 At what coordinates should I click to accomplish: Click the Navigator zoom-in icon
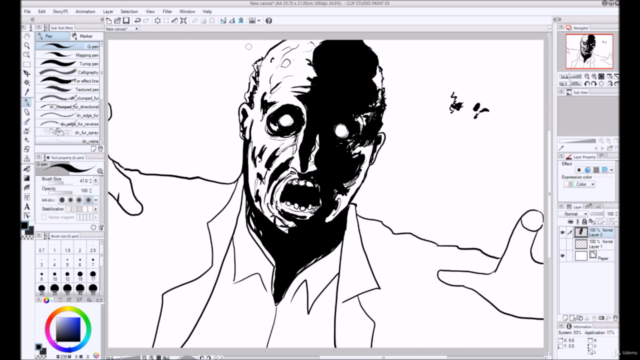tap(594, 76)
